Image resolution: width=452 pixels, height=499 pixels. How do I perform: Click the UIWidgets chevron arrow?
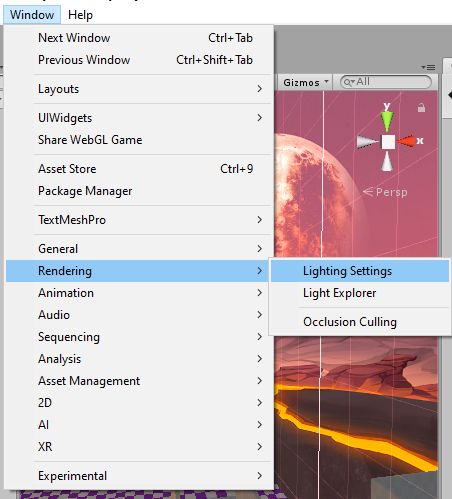[260, 118]
